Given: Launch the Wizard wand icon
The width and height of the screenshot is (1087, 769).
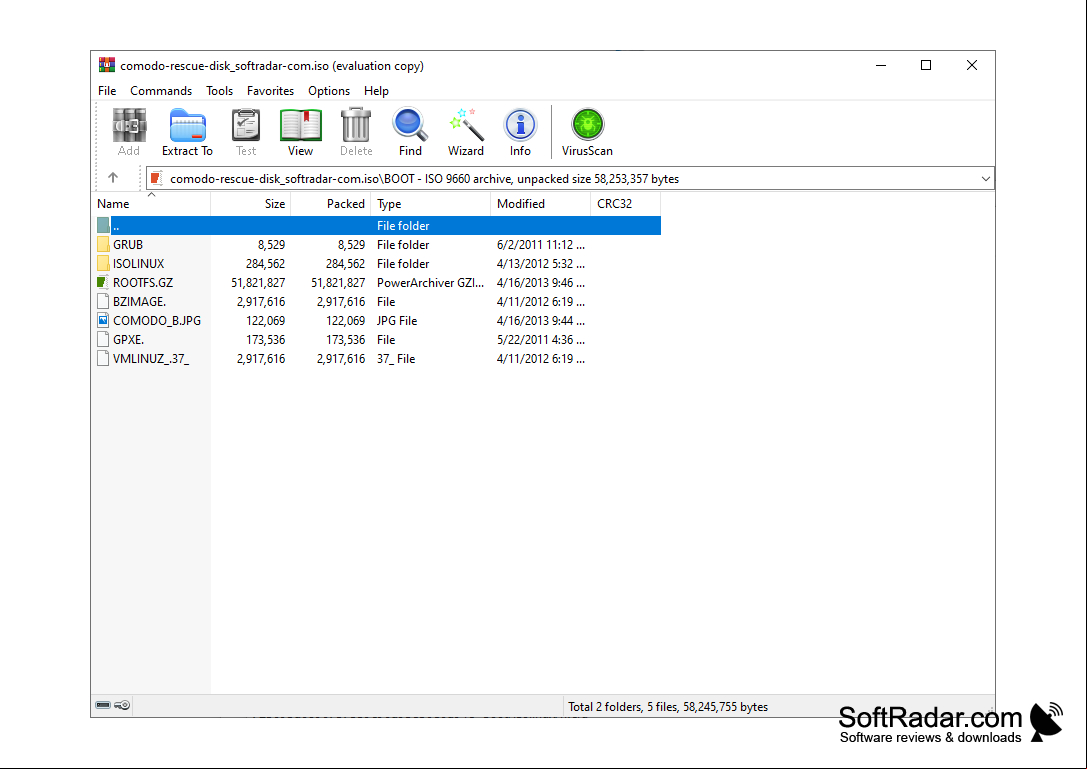Looking at the screenshot, I should tap(466, 125).
